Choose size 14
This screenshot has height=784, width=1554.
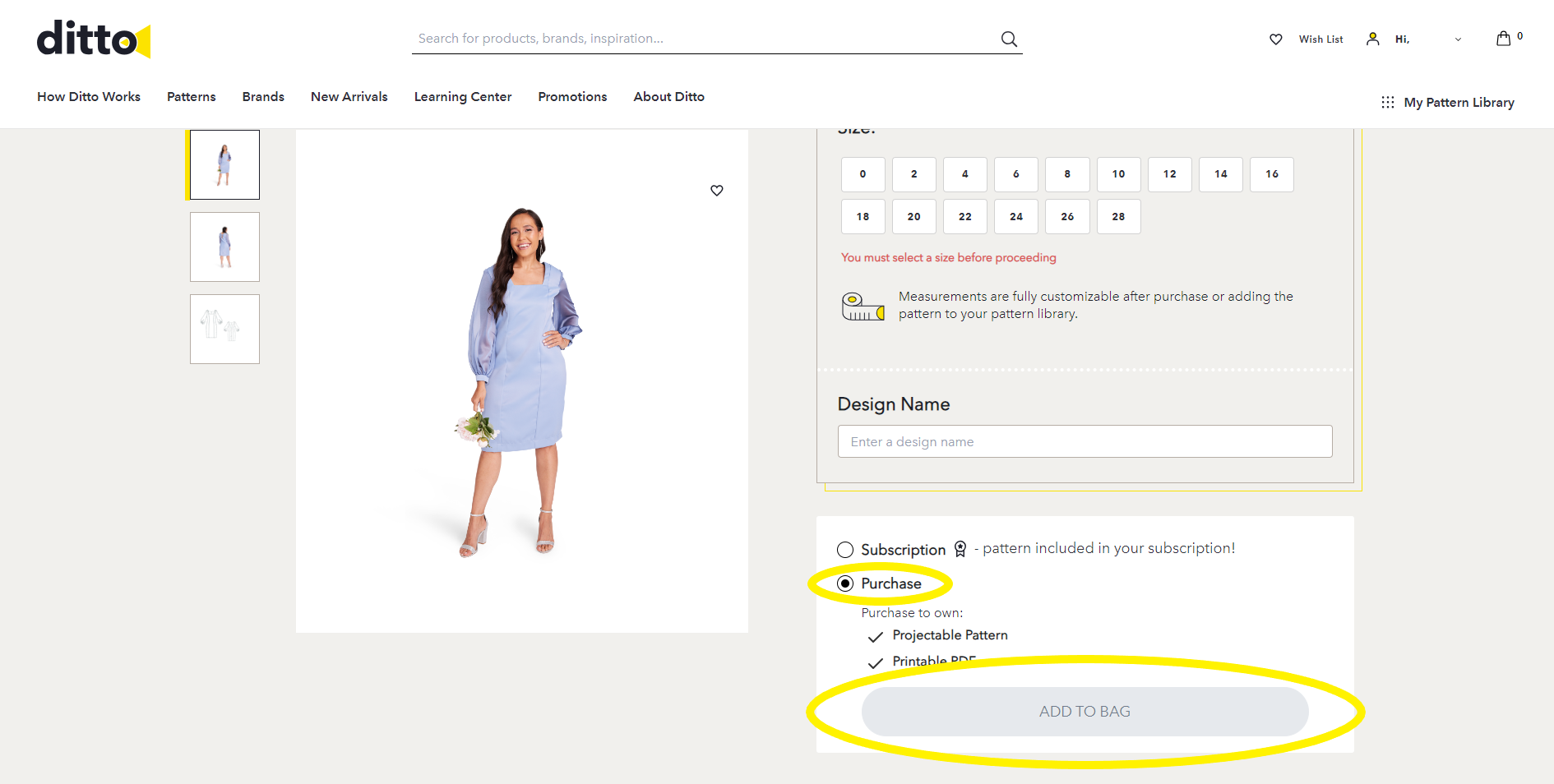1221,174
